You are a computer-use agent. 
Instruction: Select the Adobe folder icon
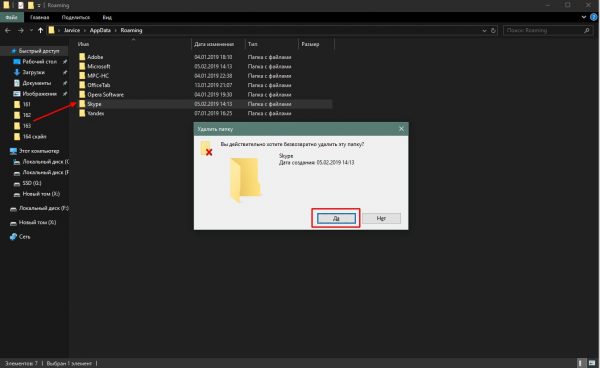(x=82, y=57)
